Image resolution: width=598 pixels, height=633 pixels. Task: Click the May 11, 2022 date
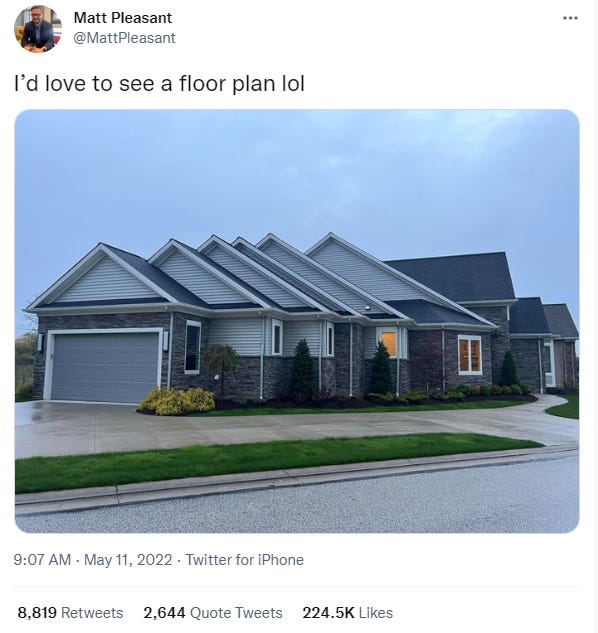coord(128,560)
